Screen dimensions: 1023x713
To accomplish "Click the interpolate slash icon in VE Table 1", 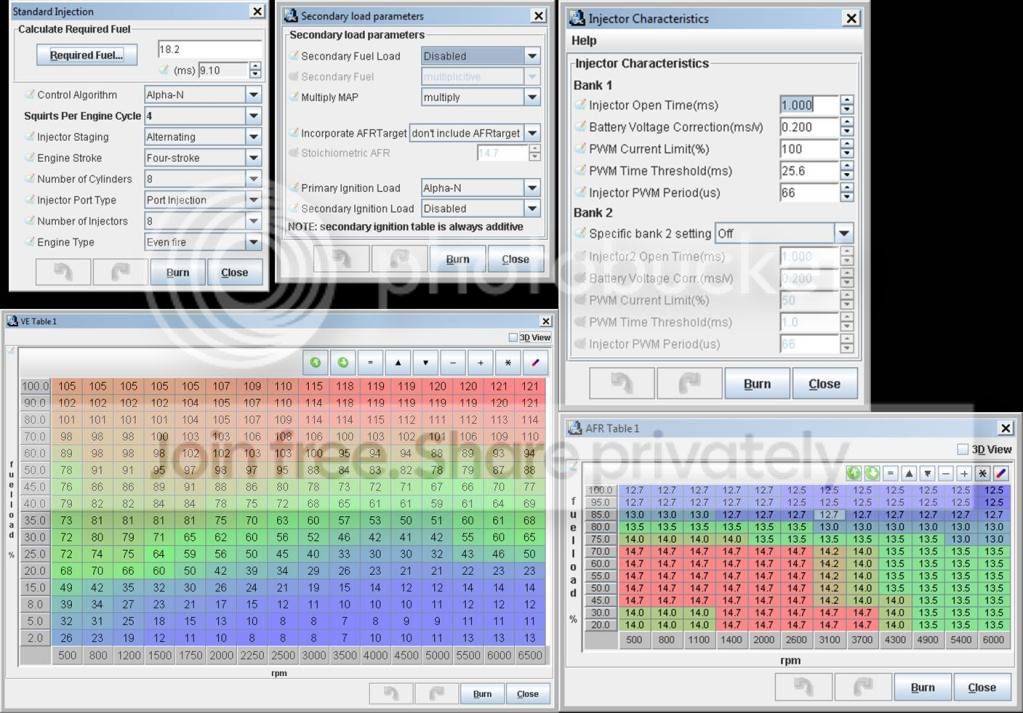I will click(535, 363).
